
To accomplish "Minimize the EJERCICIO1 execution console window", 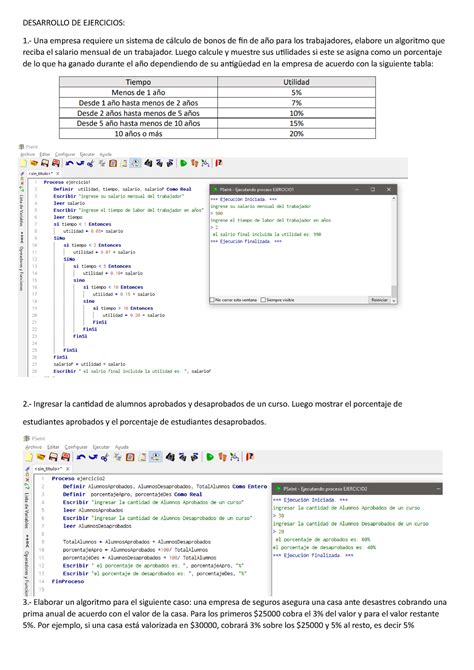I will (x=356, y=189).
